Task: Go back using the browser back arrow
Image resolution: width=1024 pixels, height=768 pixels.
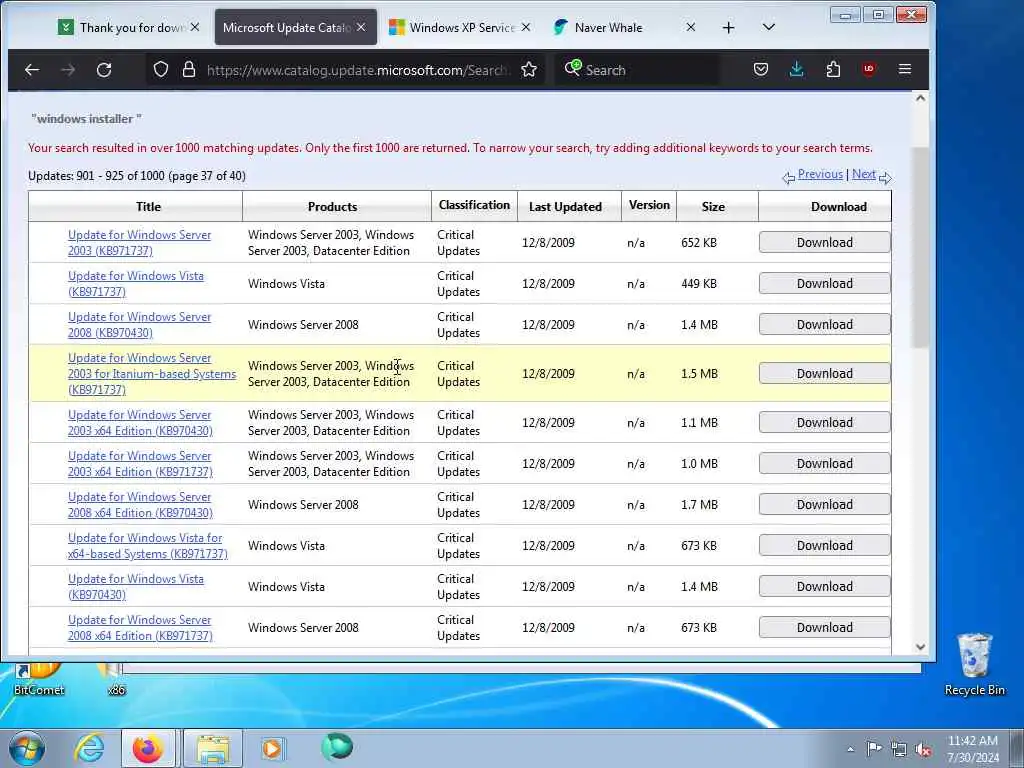Action: 32,69
